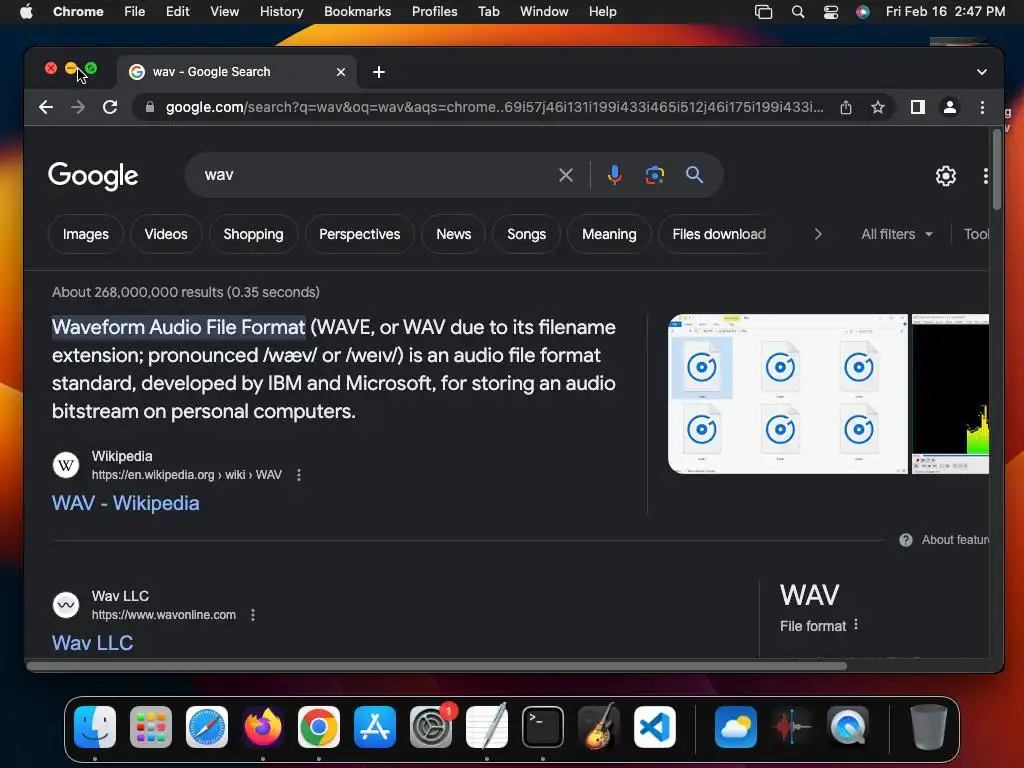This screenshot has width=1024, height=768.
Task: Open Terminal from the Dock
Action: coord(543,726)
